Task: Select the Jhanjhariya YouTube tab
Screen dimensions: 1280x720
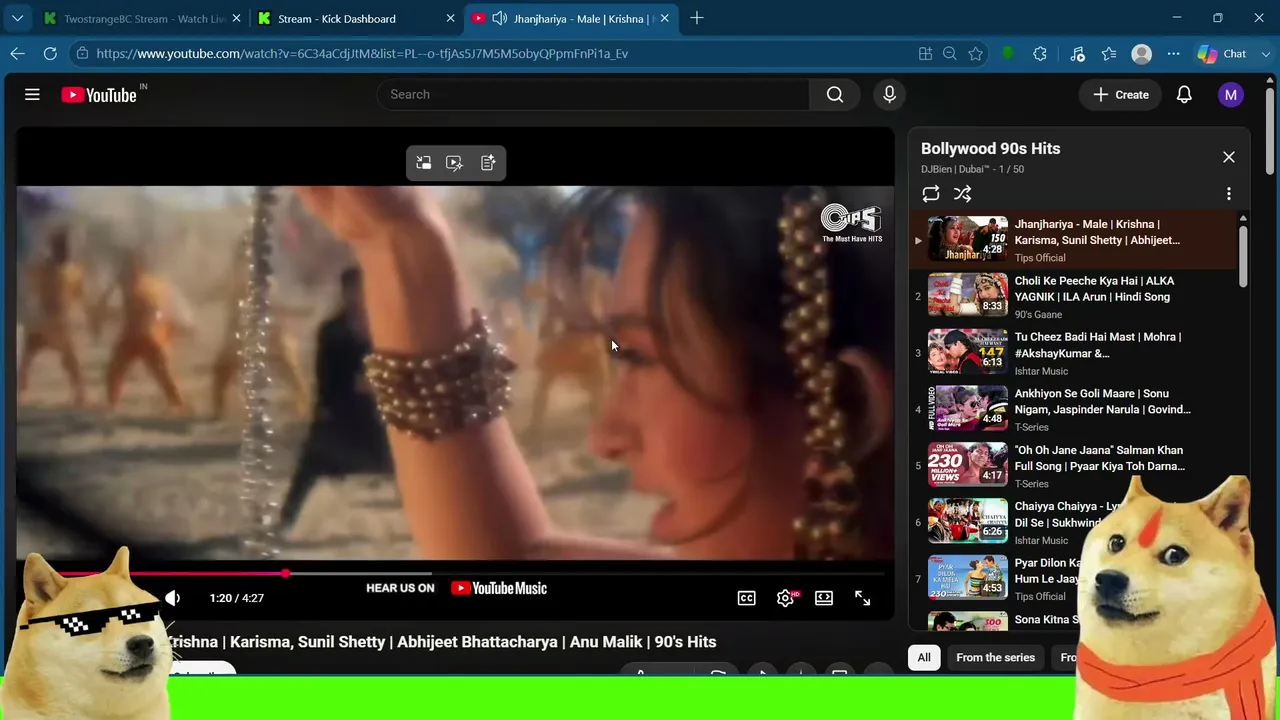Action: 571,18
